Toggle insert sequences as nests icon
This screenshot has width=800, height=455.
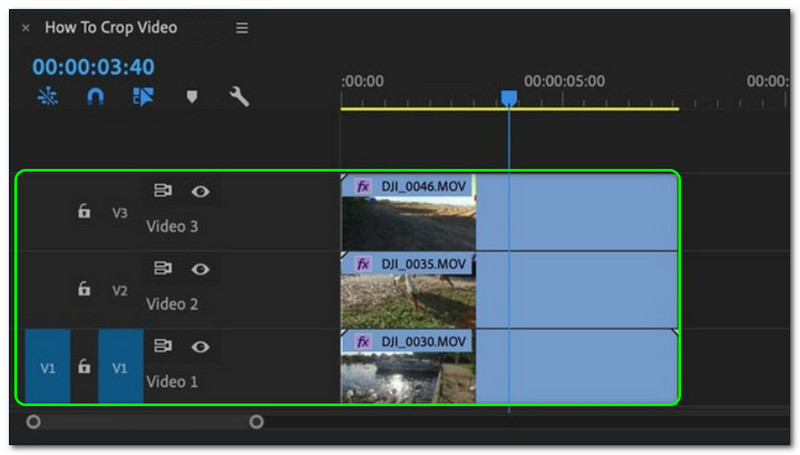[x=47, y=97]
